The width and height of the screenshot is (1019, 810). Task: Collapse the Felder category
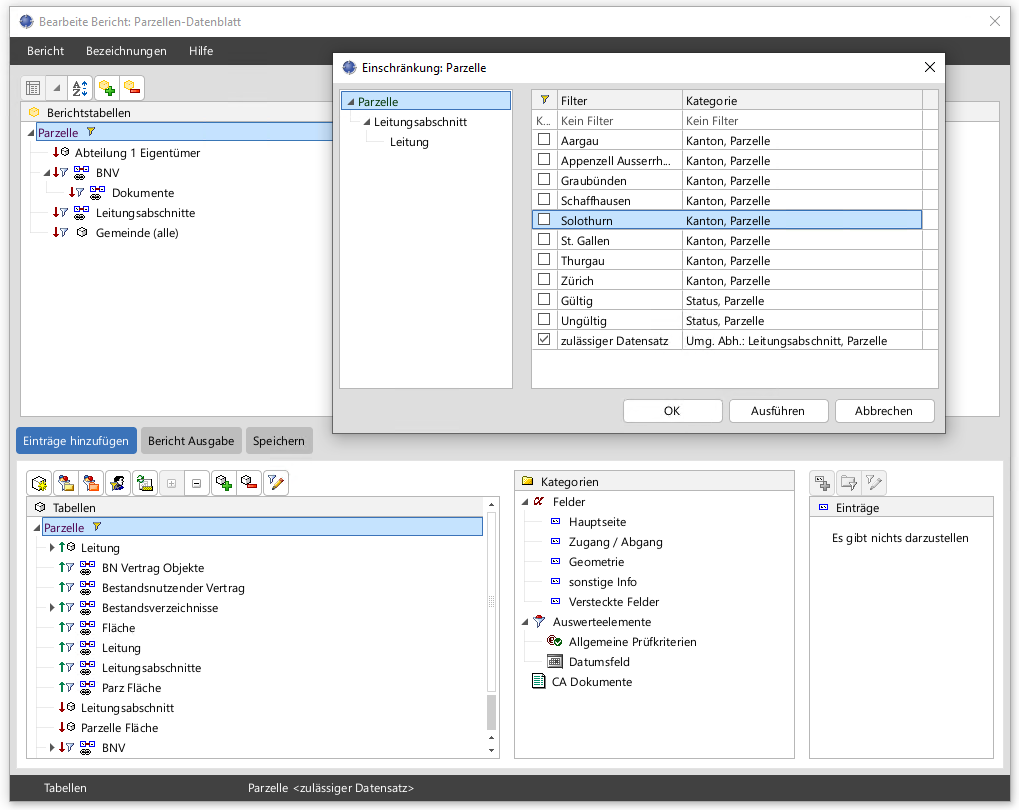pyautogui.click(x=525, y=503)
